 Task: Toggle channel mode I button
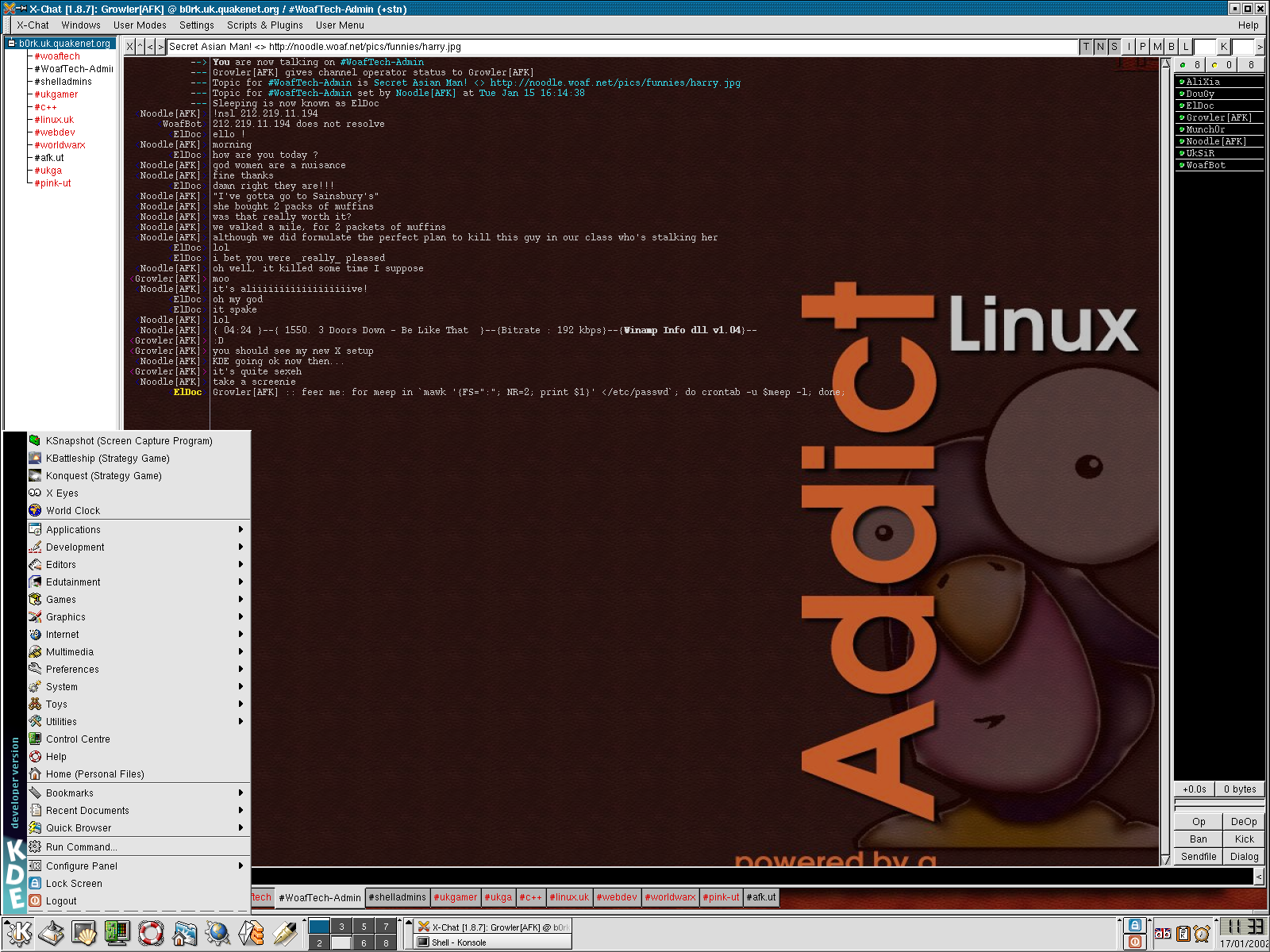(x=1129, y=47)
